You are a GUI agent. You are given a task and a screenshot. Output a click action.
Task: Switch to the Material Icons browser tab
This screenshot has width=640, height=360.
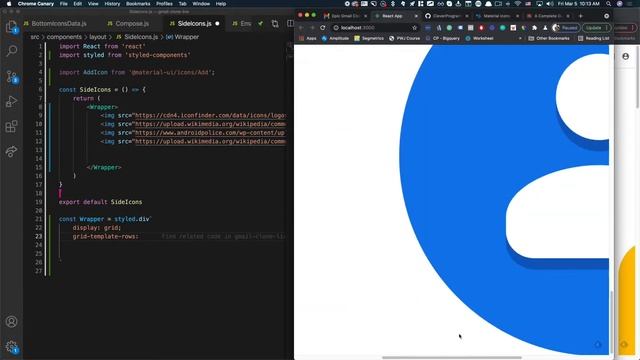[x=497, y=16]
